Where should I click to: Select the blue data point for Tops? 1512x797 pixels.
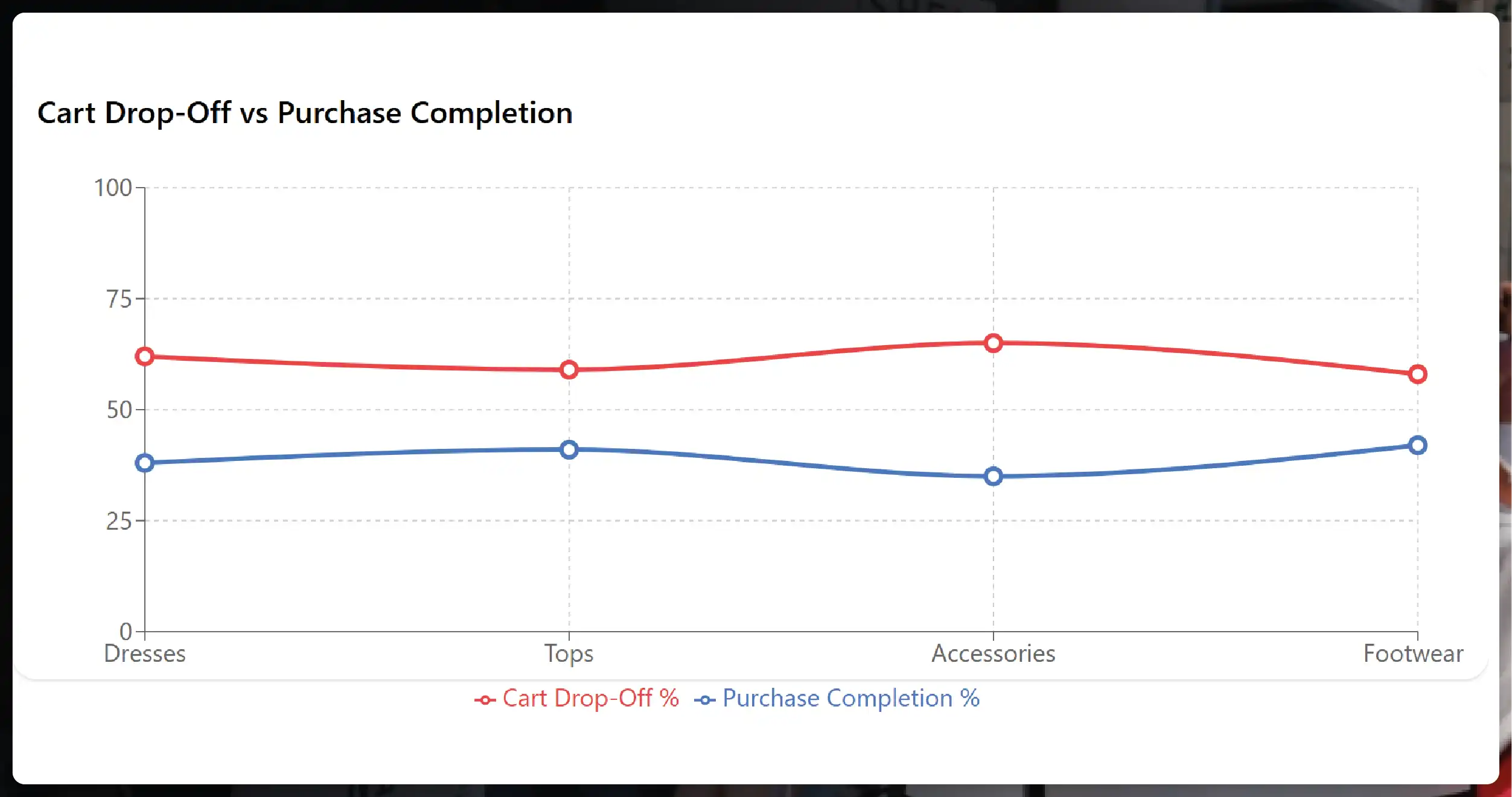(569, 449)
